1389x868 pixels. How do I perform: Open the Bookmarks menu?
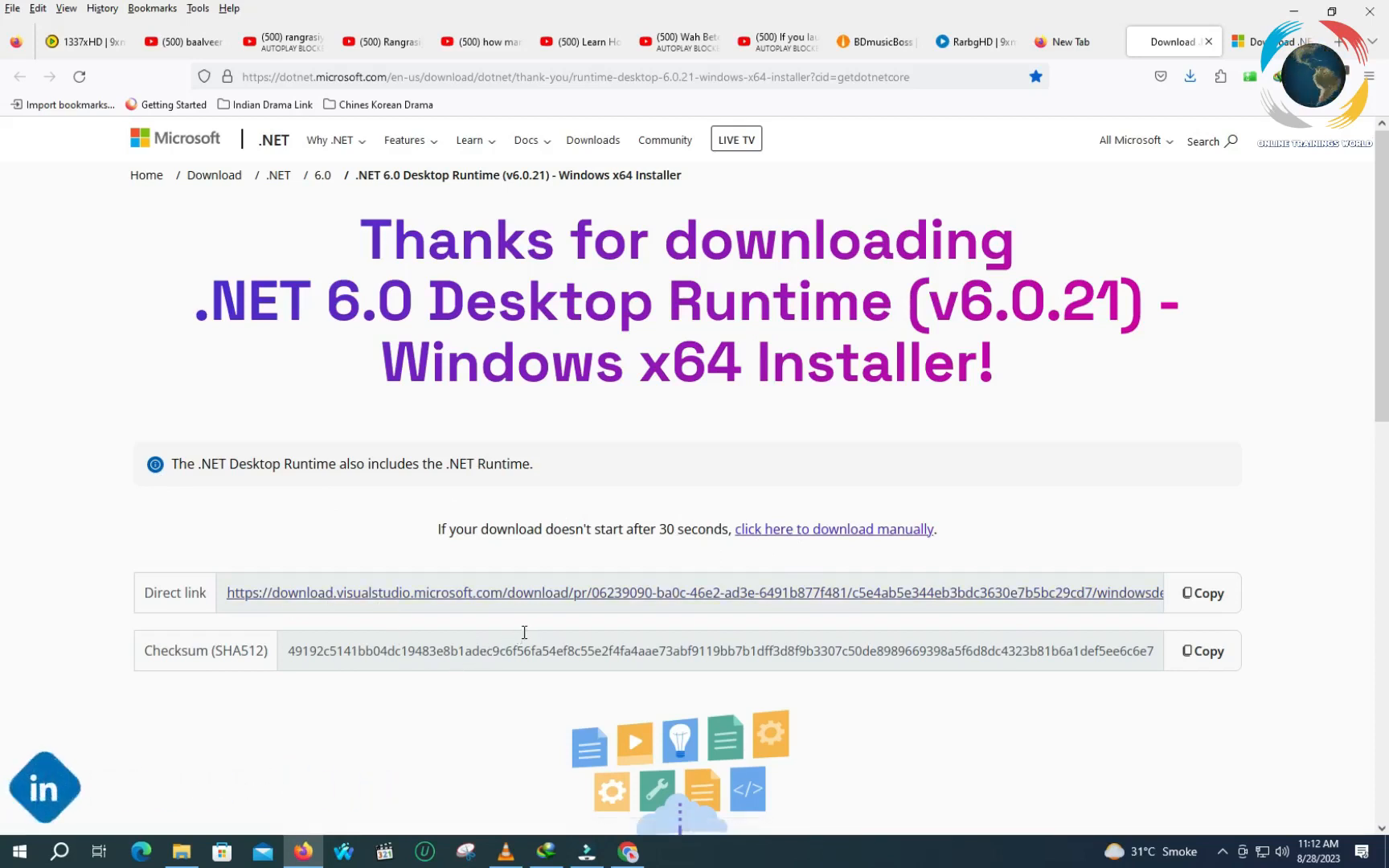[152, 8]
